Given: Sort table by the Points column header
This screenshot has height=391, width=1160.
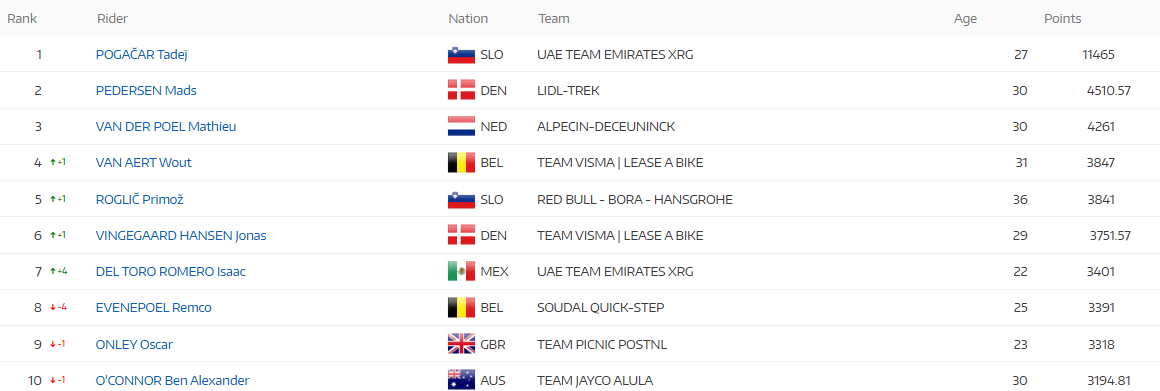Looking at the screenshot, I should click(1062, 18).
